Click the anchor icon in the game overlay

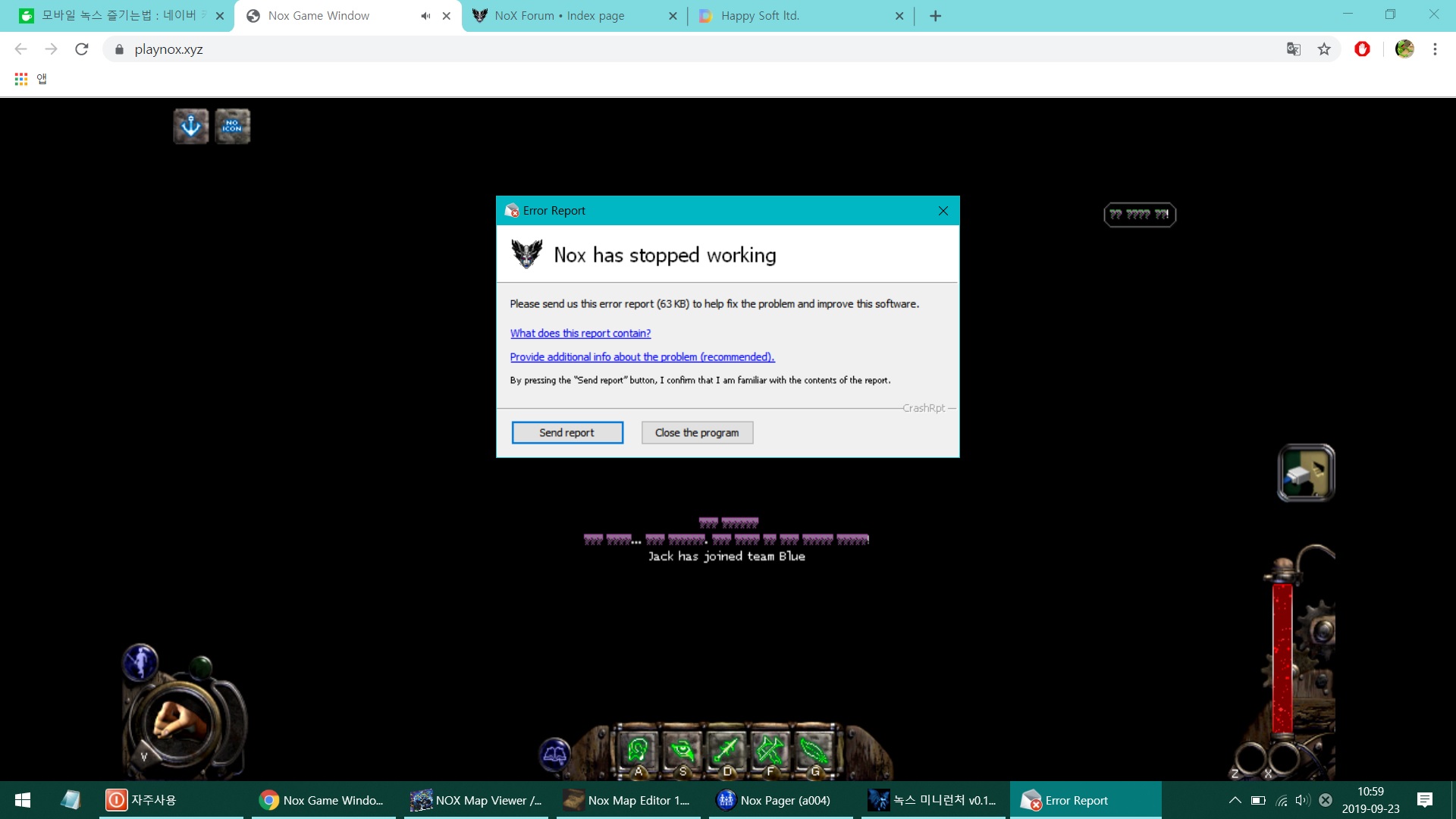click(x=191, y=126)
